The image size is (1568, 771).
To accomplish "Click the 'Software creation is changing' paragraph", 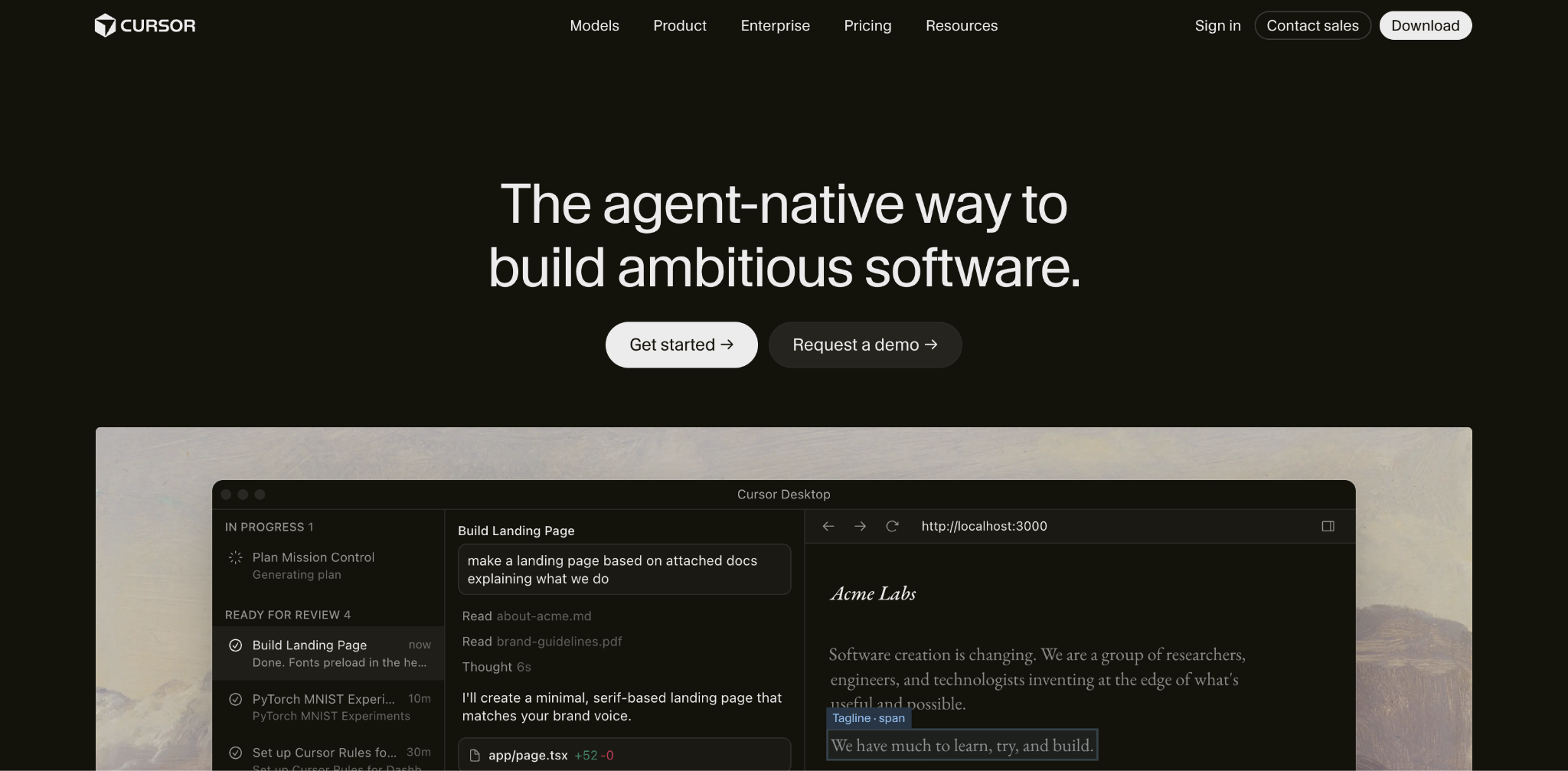I will (x=1037, y=678).
